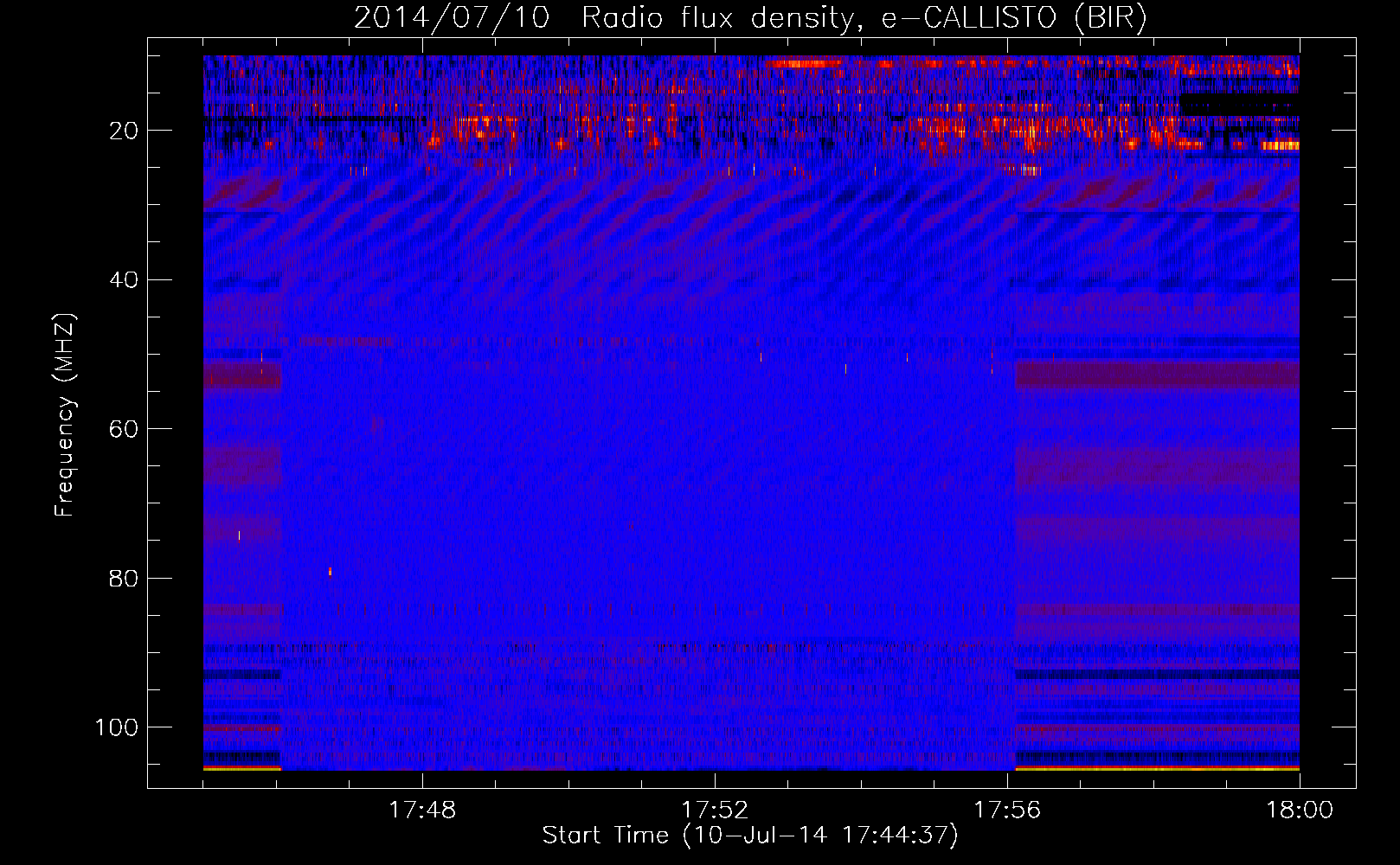Screen dimensions: 1400x865
Task: Click the 'Frequency (MHZ)' y-axis label
Action: point(65,414)
